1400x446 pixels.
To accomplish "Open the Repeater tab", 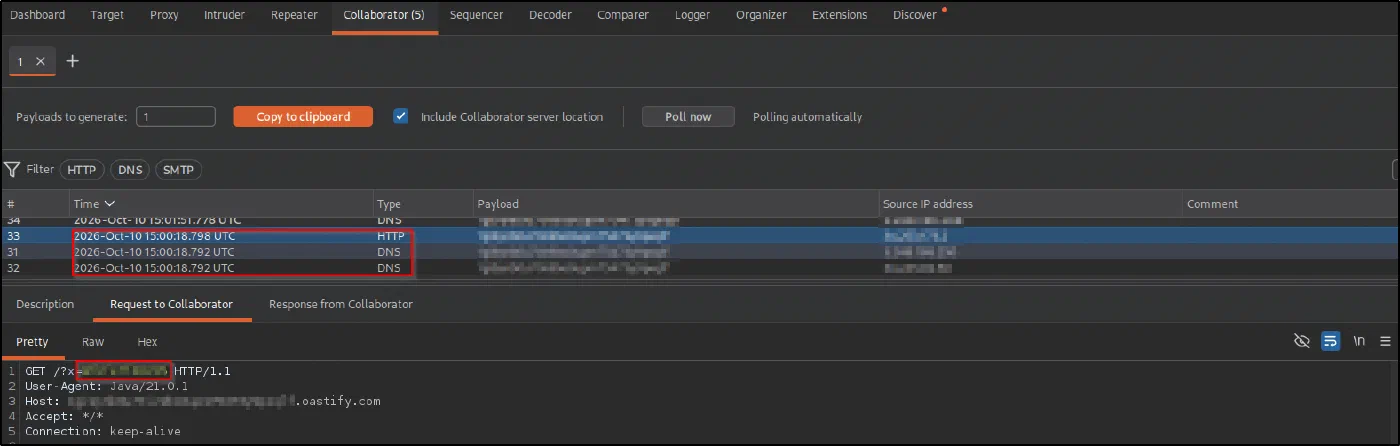I will point(294,15).
